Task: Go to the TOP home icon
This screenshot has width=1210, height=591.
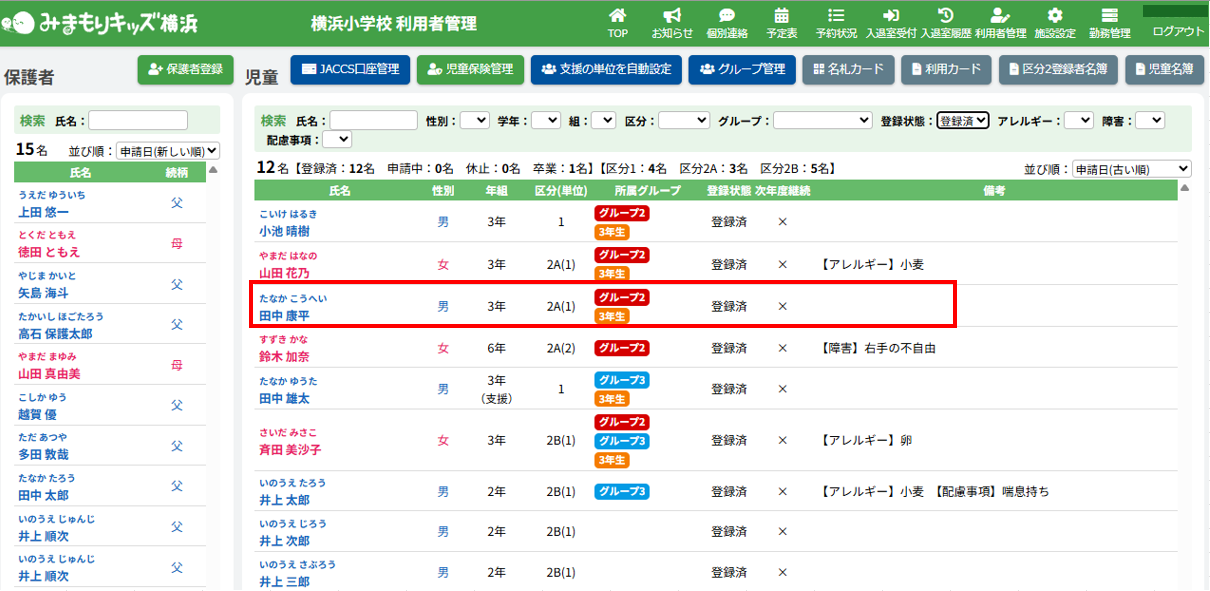Action: pos(618,16)
